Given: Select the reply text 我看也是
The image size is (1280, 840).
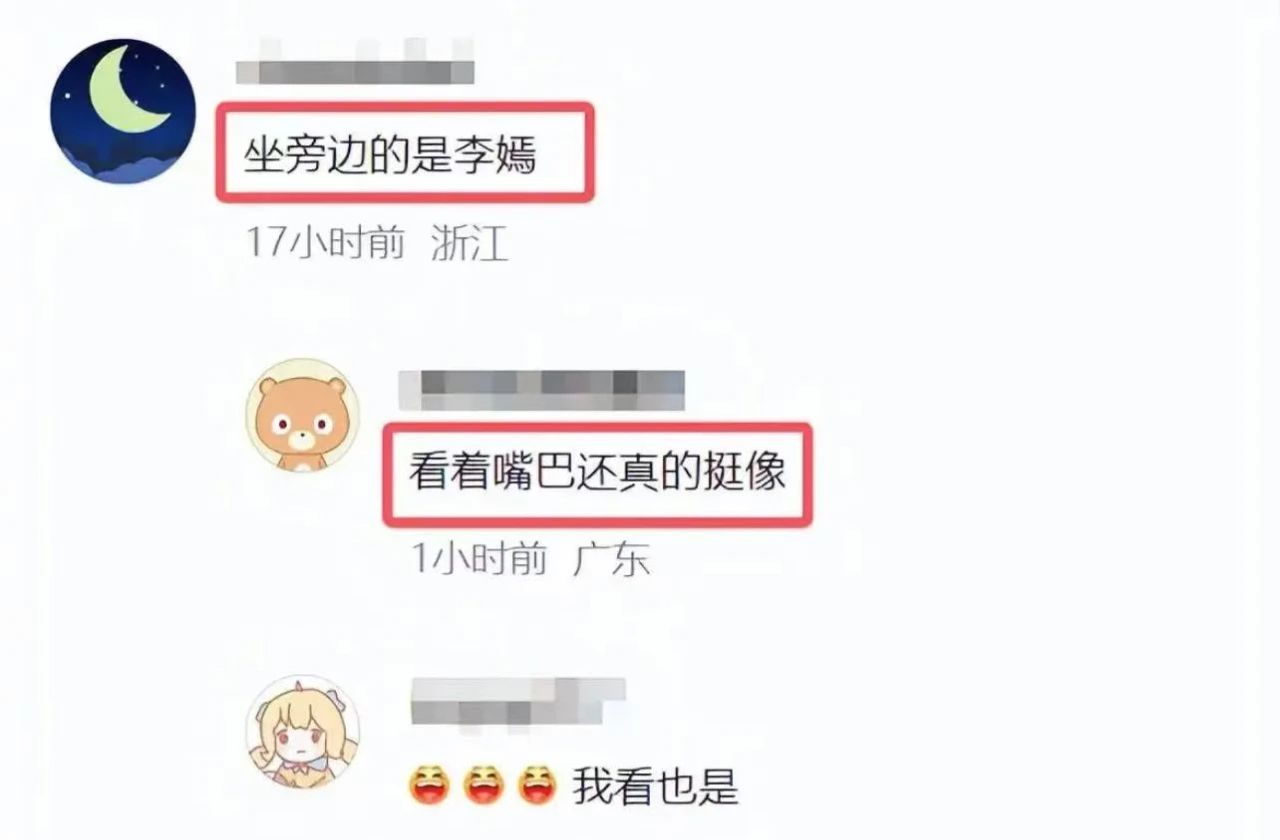Looking at the screenshot, I should [x=655, y=787].
